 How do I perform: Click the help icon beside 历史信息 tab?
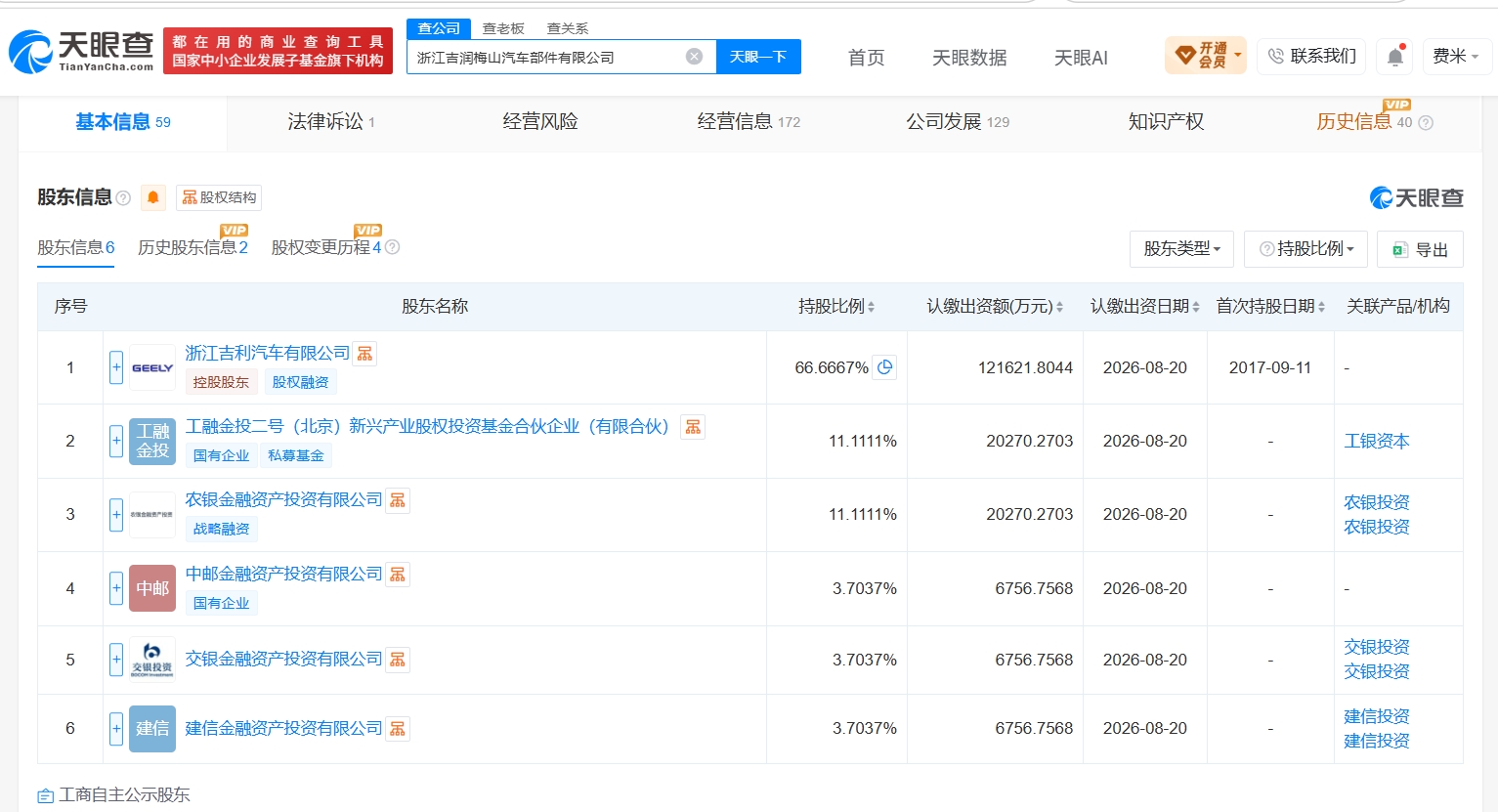click(1426, 123)
